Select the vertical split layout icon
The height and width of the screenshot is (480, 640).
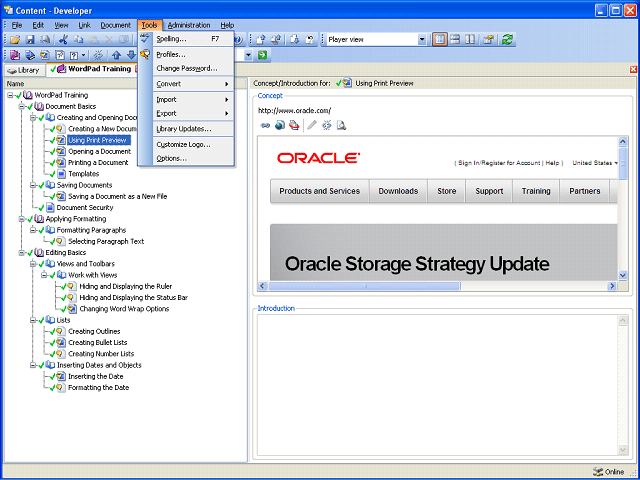click(470, 40)
